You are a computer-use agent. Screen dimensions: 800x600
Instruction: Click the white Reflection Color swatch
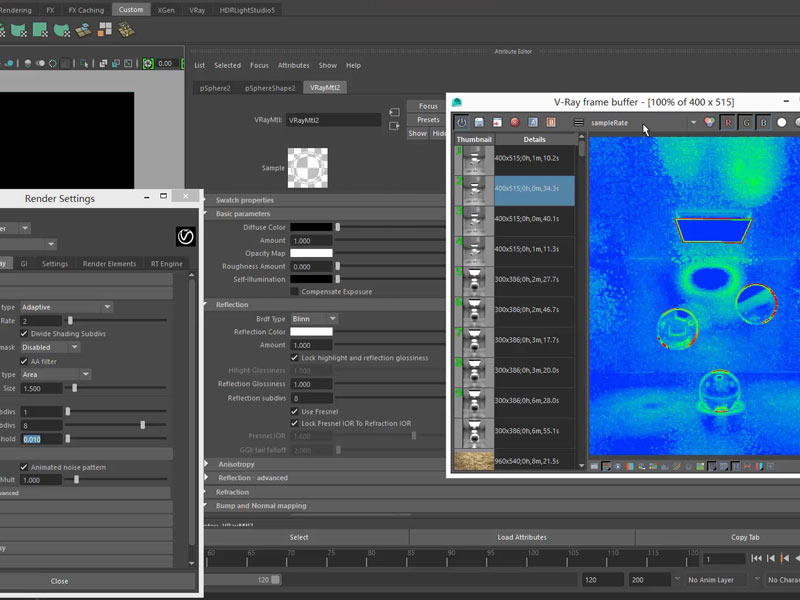[x=311, y=332]
